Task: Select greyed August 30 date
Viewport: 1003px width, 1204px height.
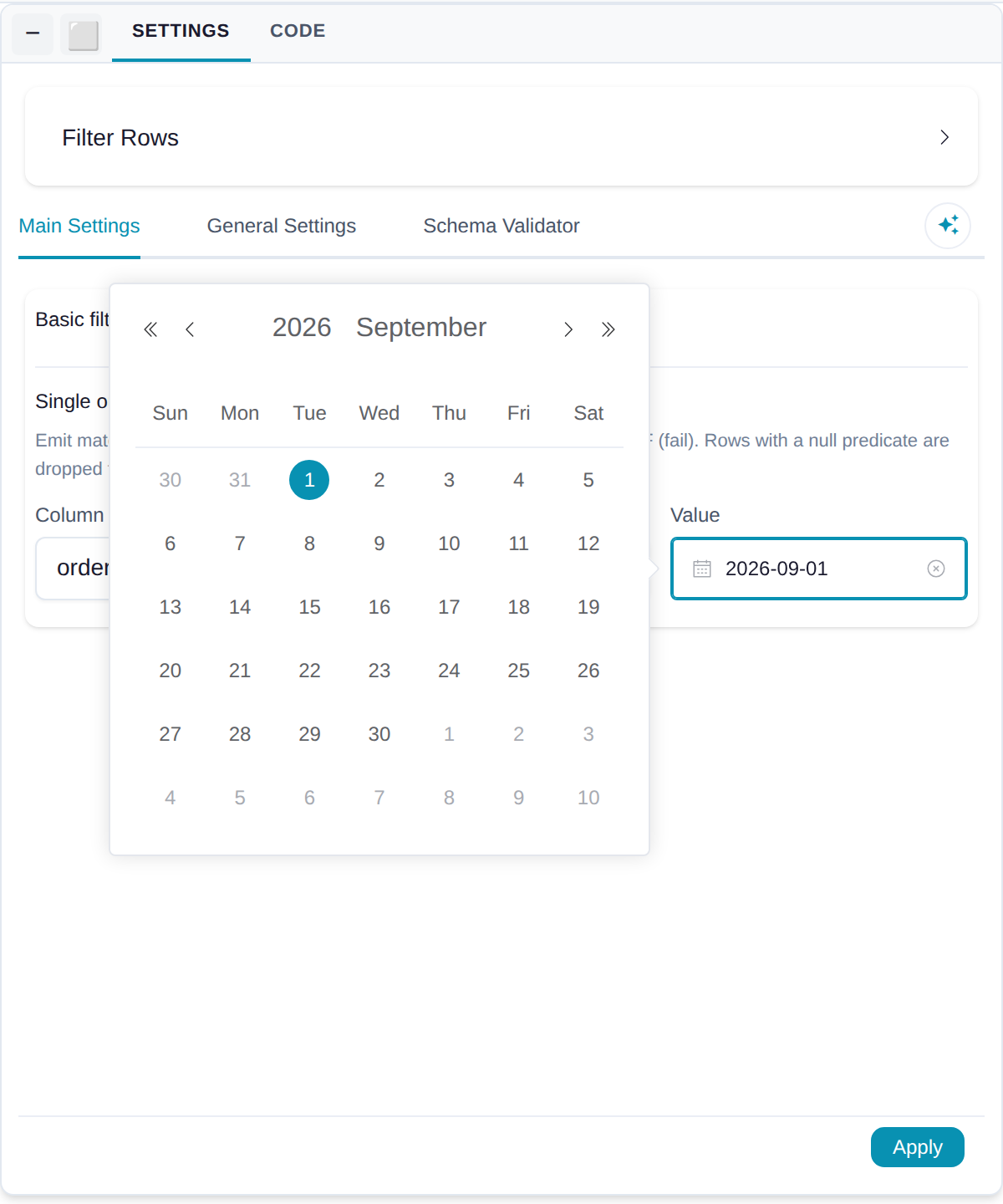Action: coord(171,480)
